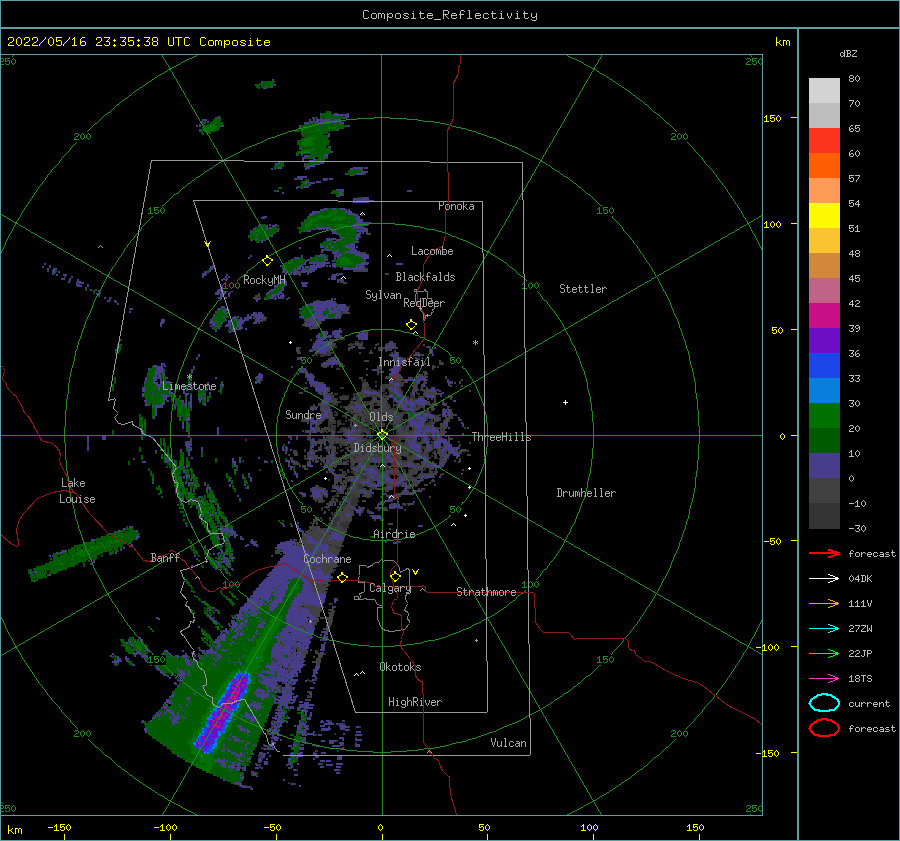Click the Limestone label

click(189, 386)
